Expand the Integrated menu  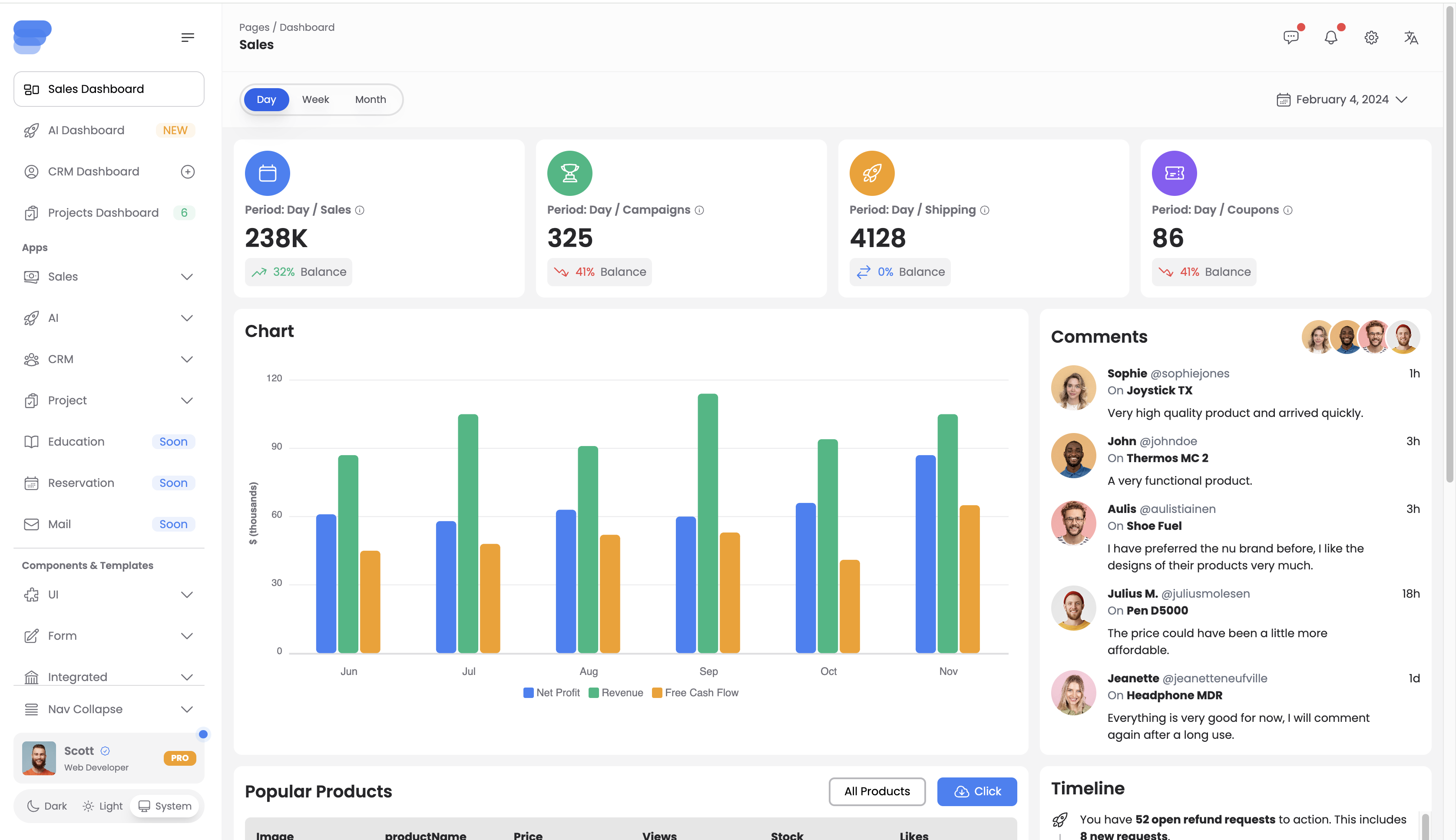(109, 677)
